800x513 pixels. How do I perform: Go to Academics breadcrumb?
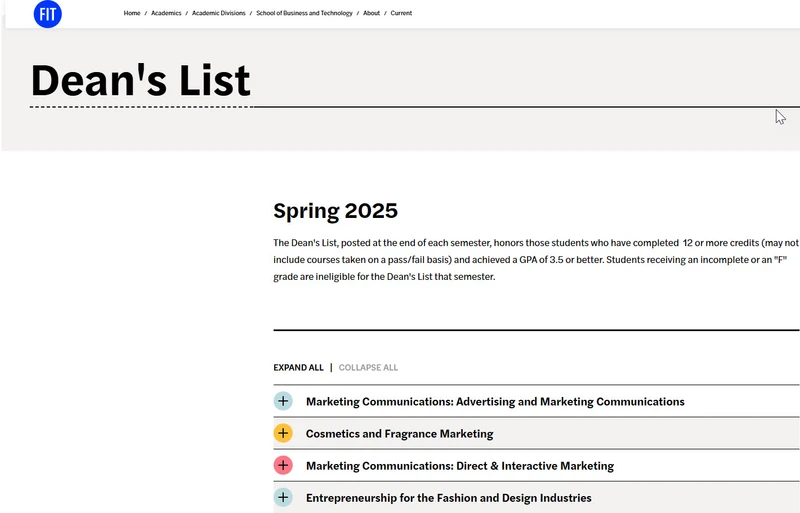point(166,13)
